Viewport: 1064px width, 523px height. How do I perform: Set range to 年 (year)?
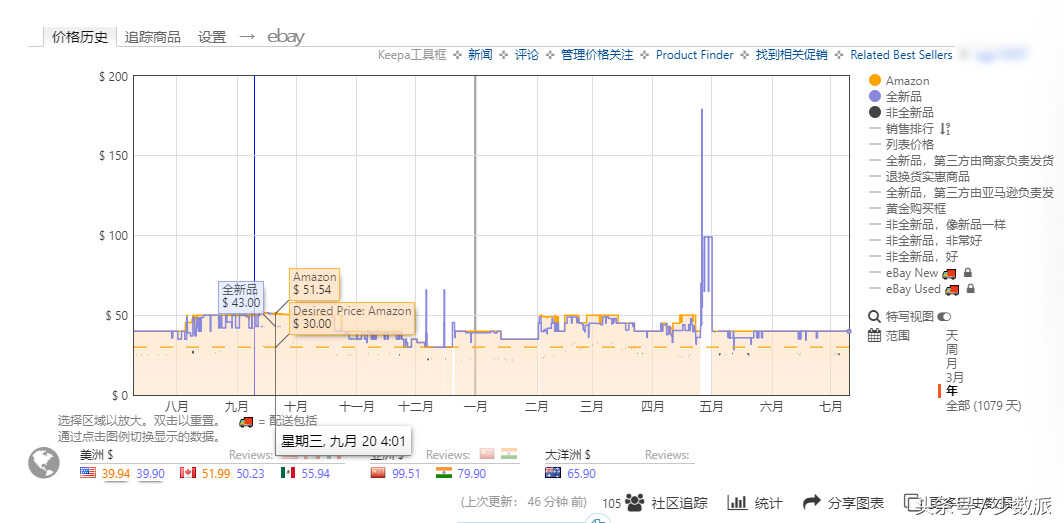952,391
